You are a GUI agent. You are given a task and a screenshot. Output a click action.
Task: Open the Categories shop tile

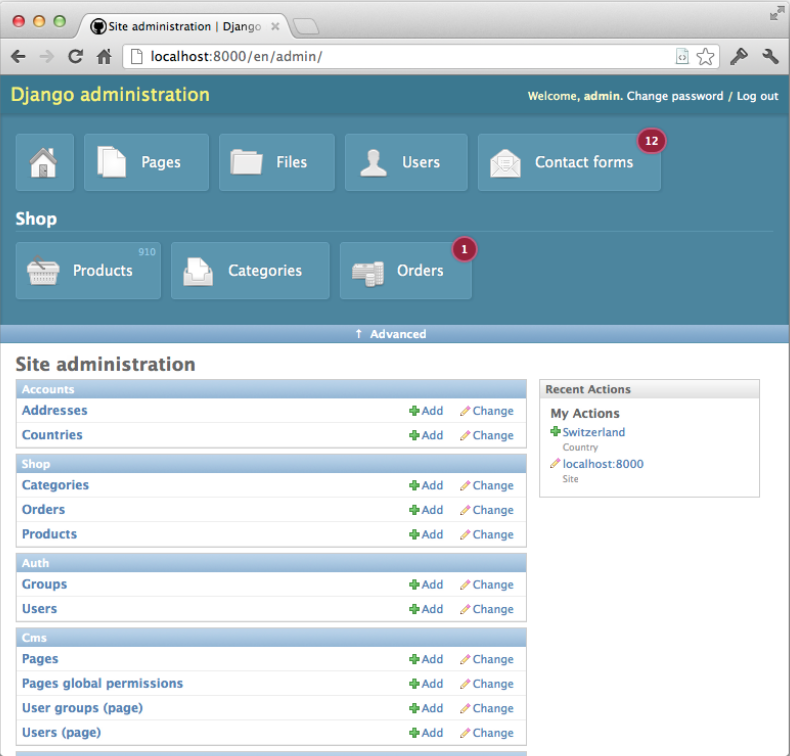click(x=250, y=270)
